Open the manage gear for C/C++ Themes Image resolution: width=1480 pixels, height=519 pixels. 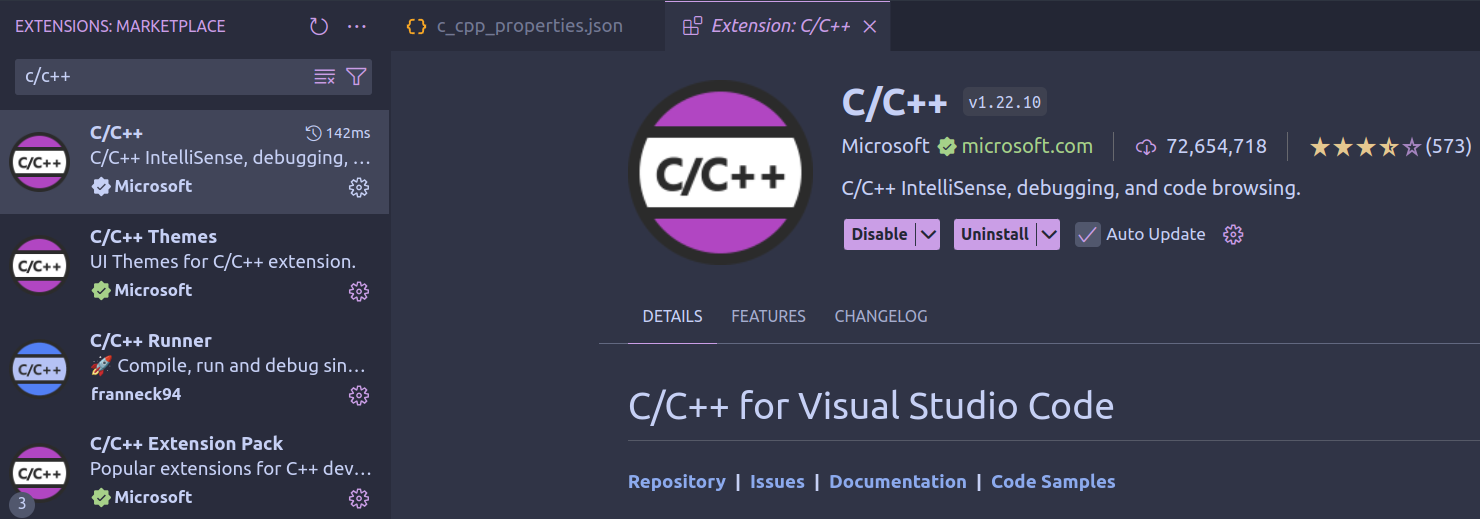pos(359,291)
